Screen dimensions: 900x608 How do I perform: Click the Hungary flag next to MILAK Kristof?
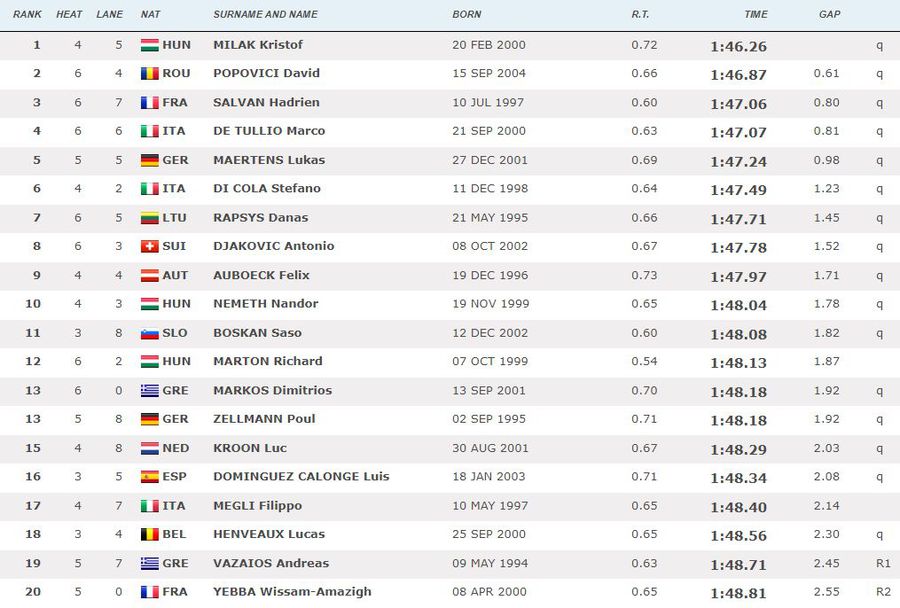tap(149, 45)
